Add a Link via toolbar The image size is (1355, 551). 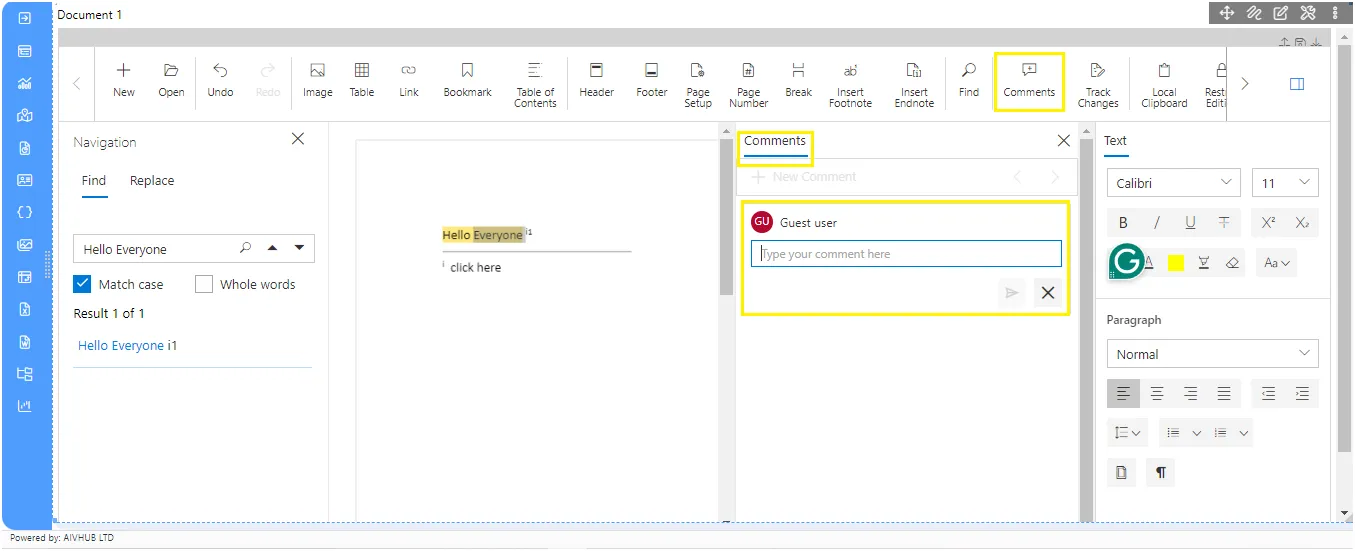click(408, 81)
